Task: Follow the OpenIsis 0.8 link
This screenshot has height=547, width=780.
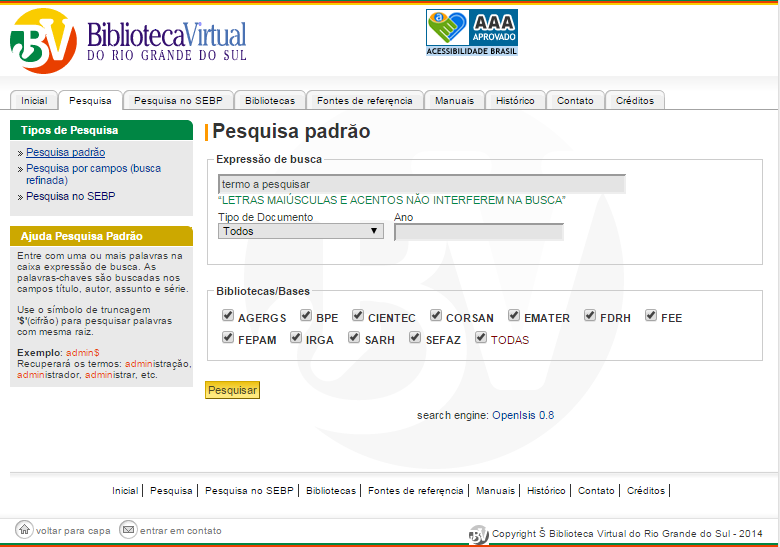Action: click(x=523, y=415)
